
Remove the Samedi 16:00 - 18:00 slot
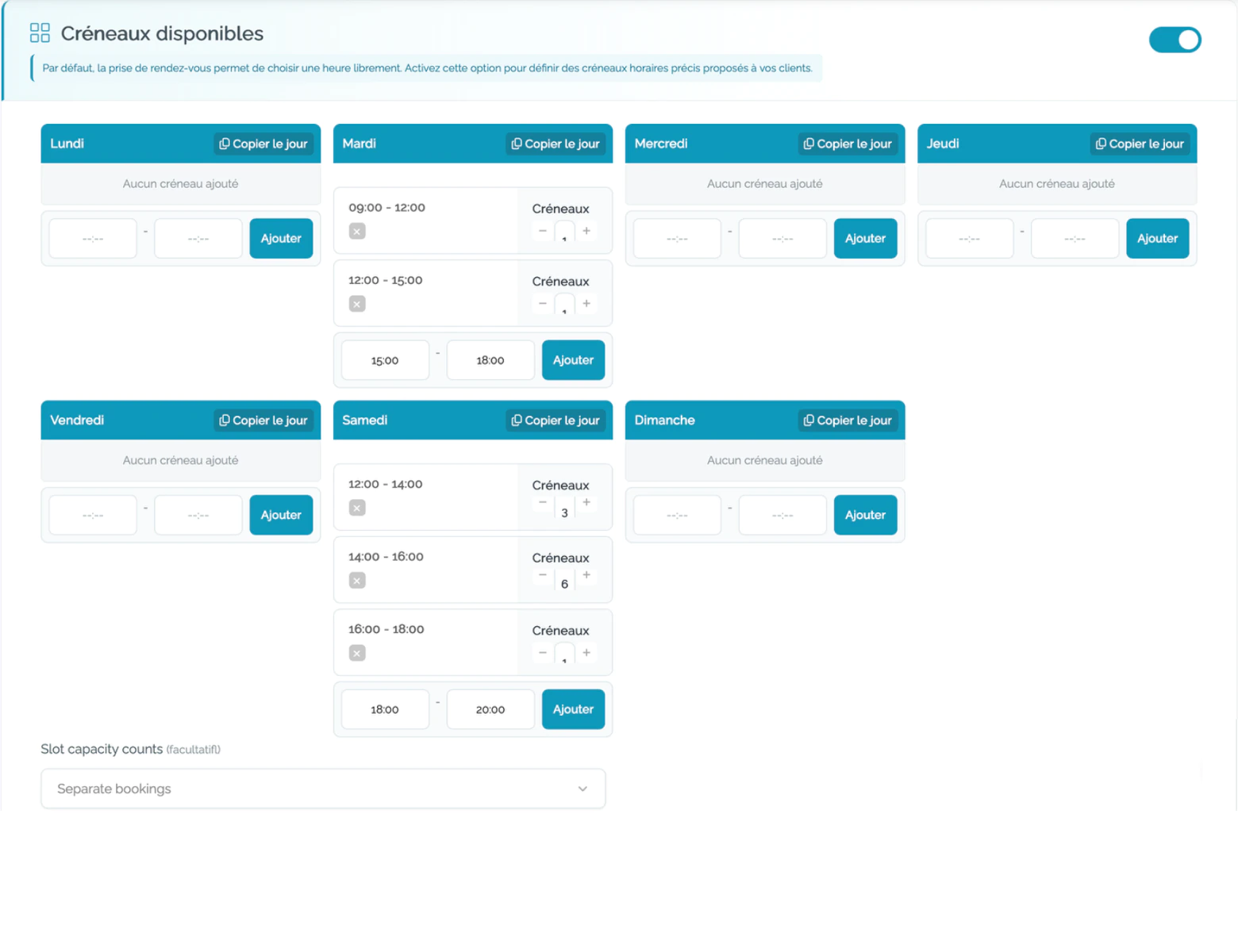[x=357, y=653]
